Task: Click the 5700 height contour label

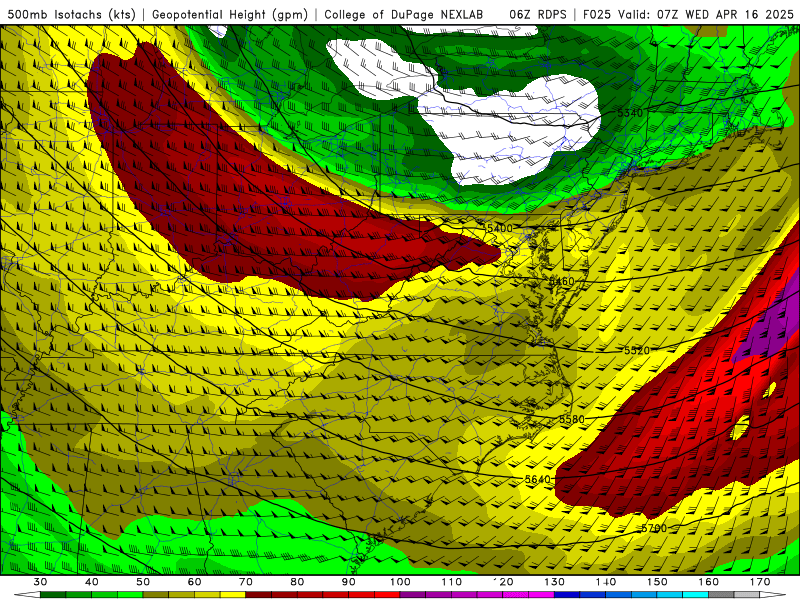Action: point(654,529)
